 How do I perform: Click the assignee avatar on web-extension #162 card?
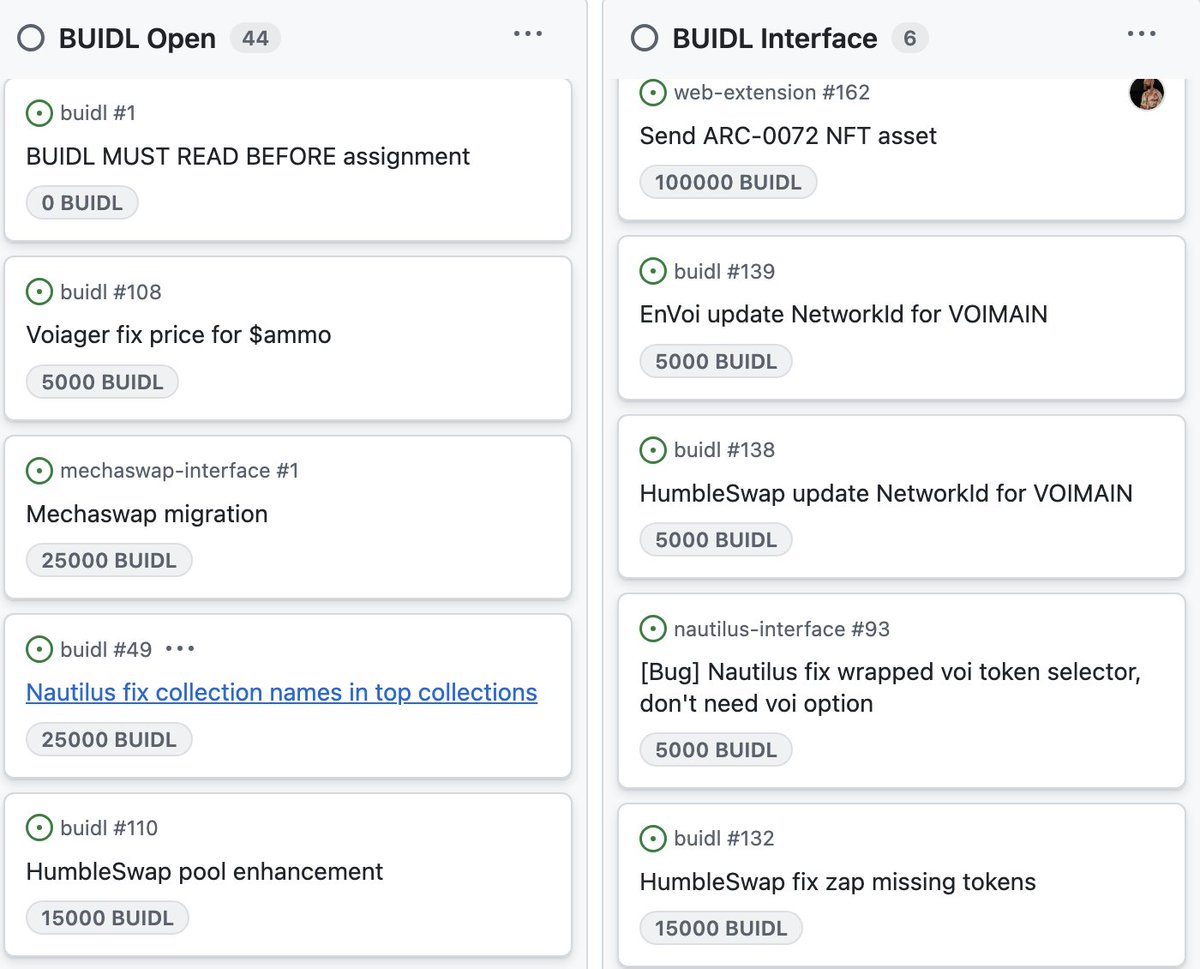(x=1147, y=93)
